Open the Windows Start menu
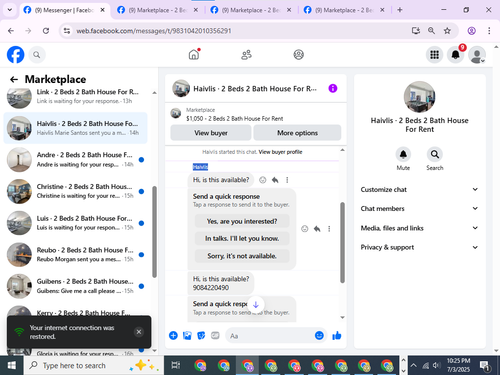Viewport: 500px width, 375px height. [x=12, y=365]
